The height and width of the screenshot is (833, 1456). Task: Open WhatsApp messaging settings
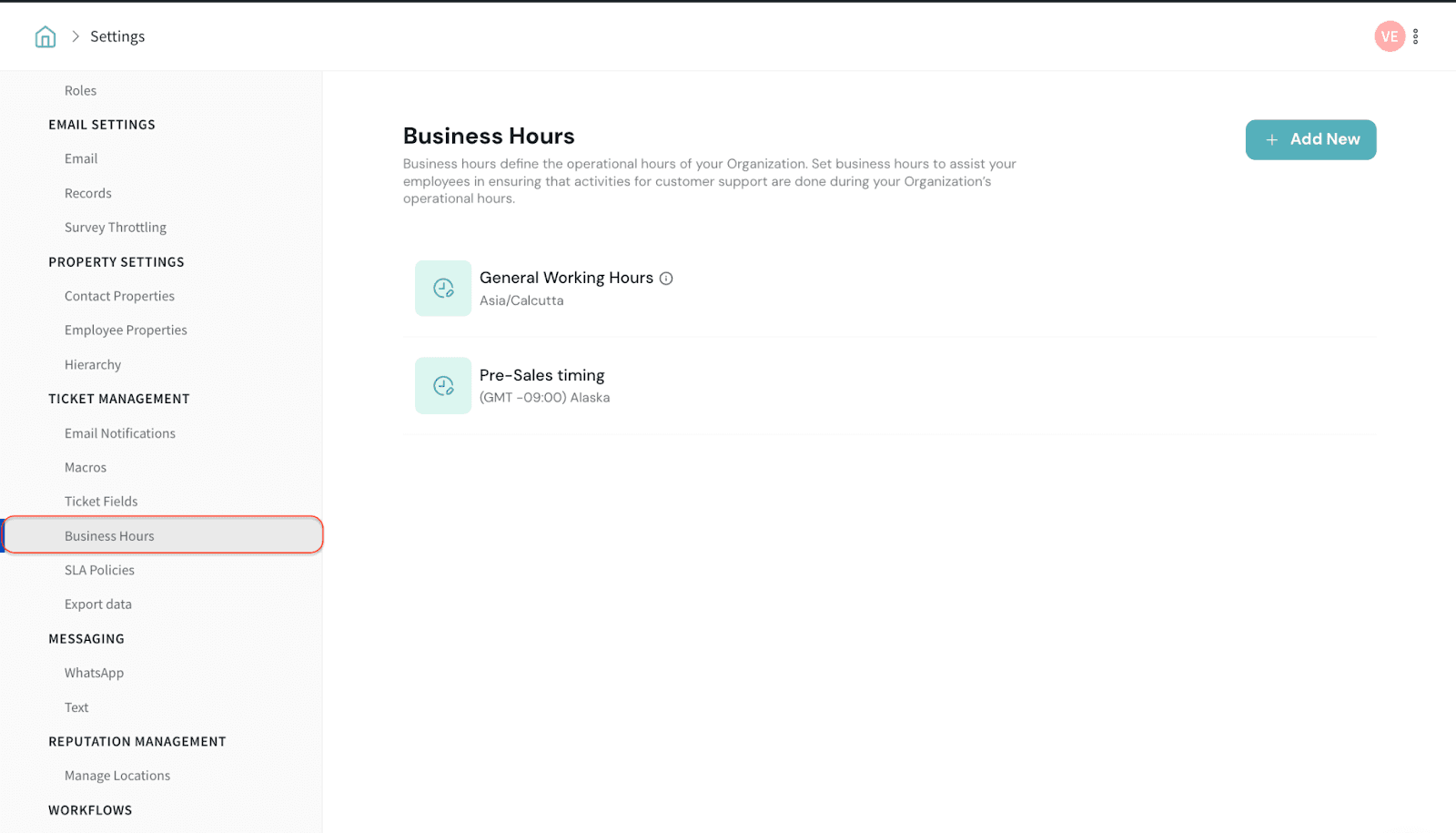[94, 673]
